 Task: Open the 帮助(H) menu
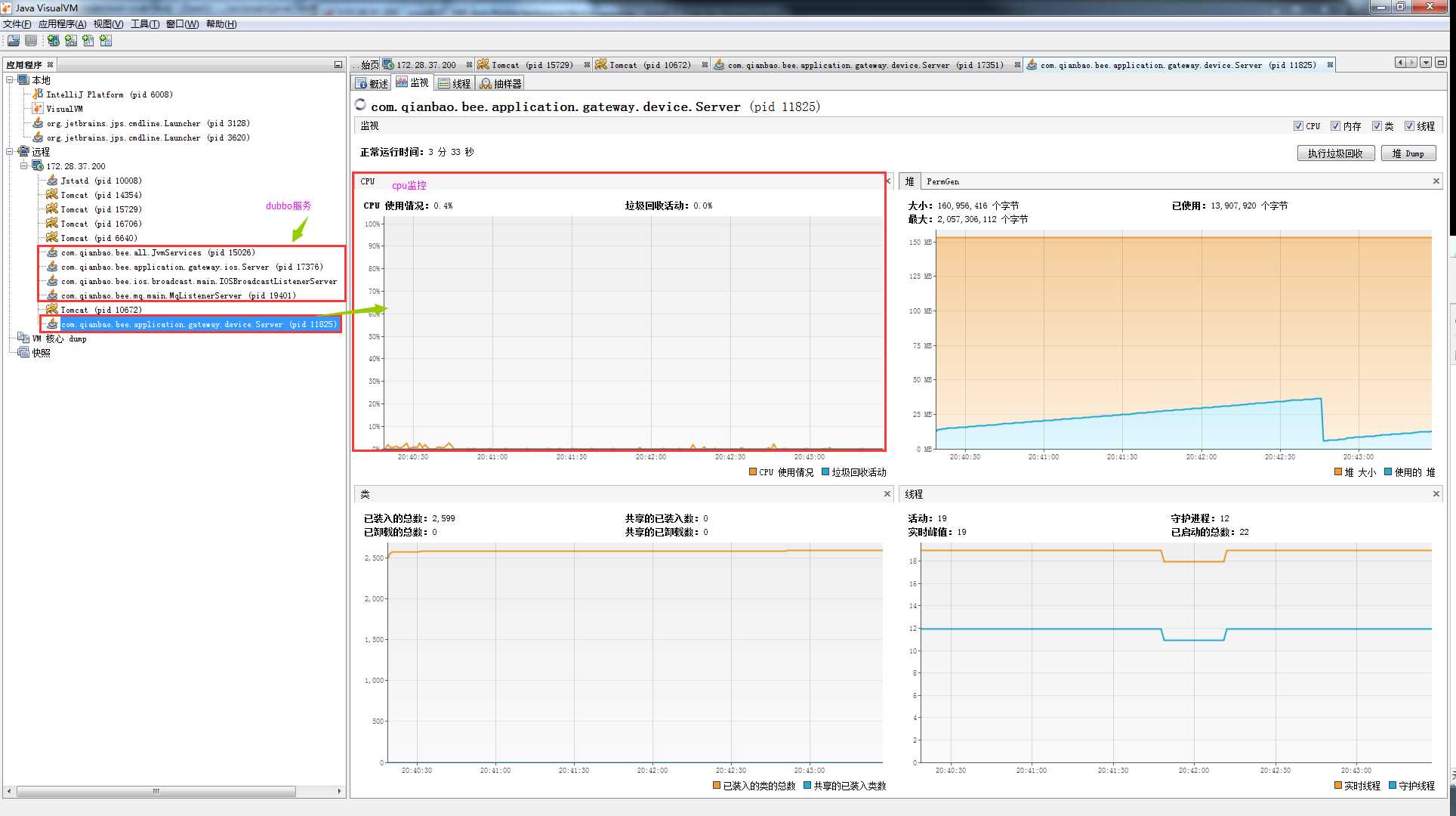(x=221, y=24)
